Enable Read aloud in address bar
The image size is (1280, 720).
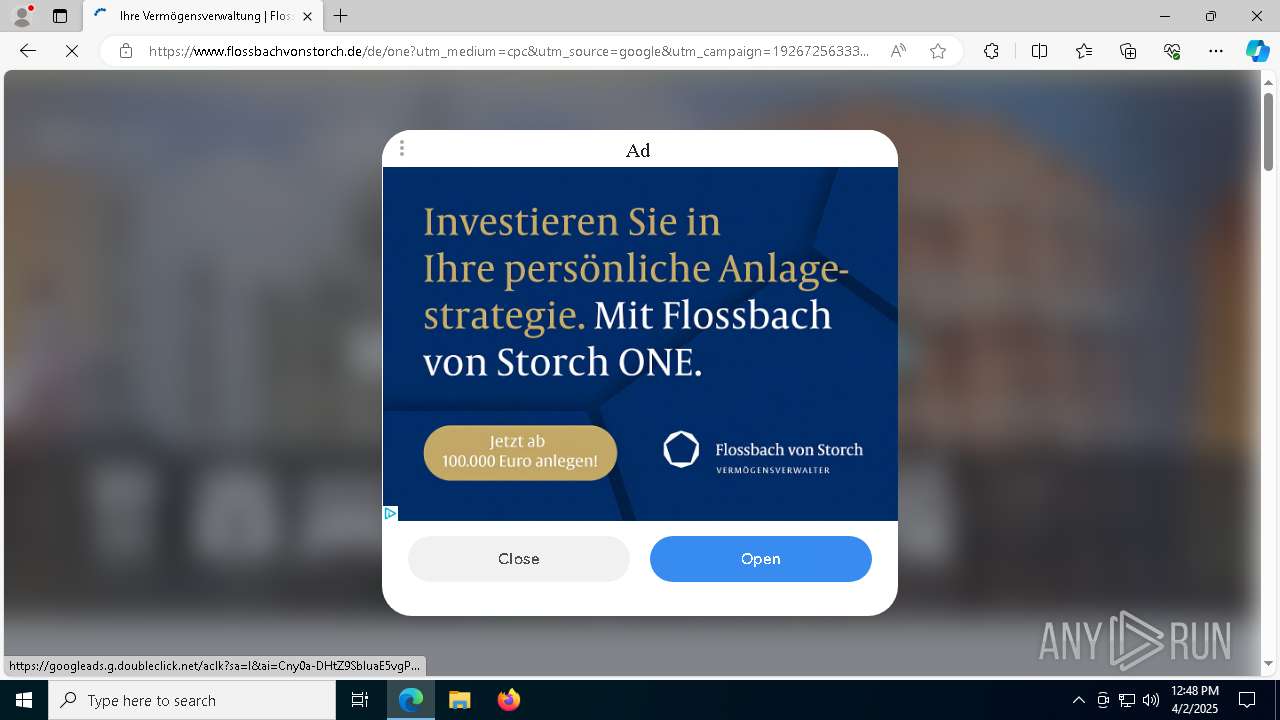tap(898, 51)
